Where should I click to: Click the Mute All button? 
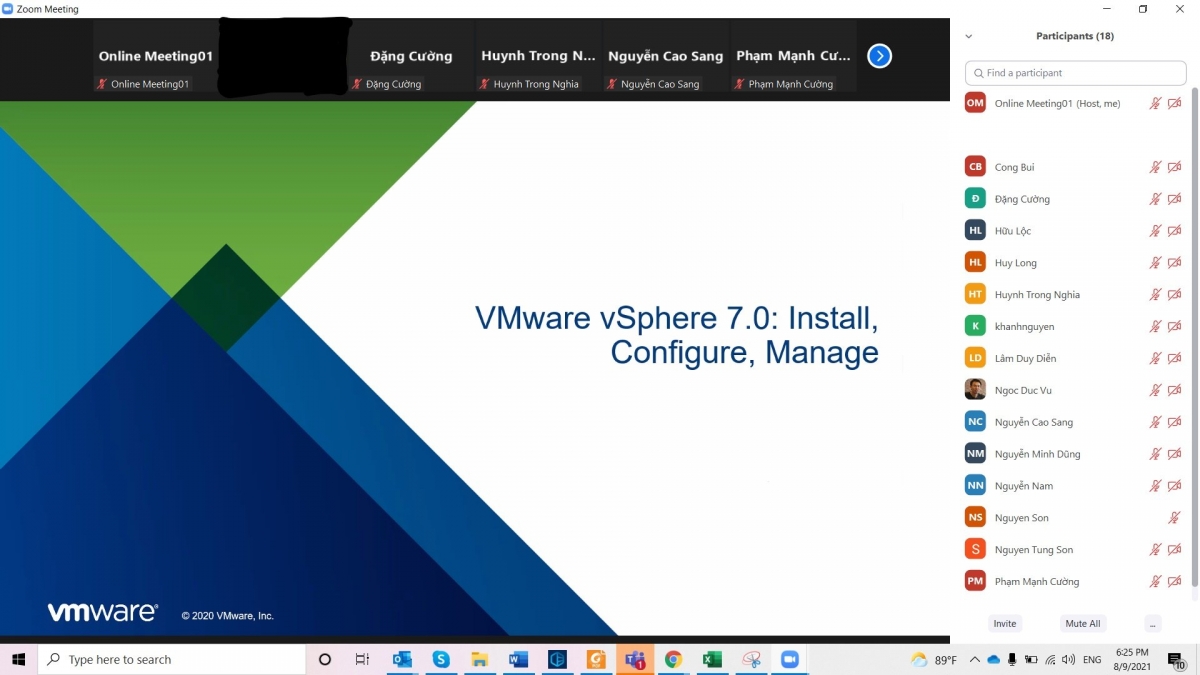coord(1083,623)
